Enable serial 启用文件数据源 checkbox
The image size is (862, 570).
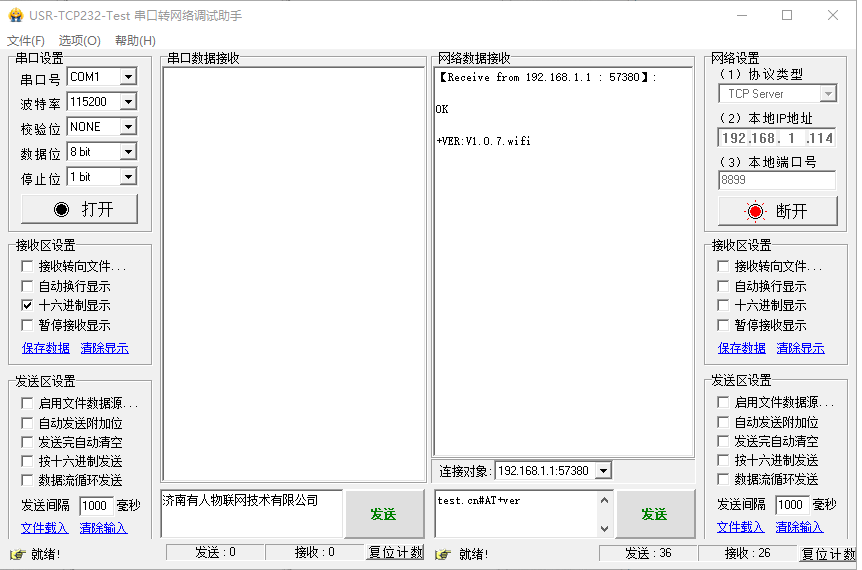tap(27, 403)
